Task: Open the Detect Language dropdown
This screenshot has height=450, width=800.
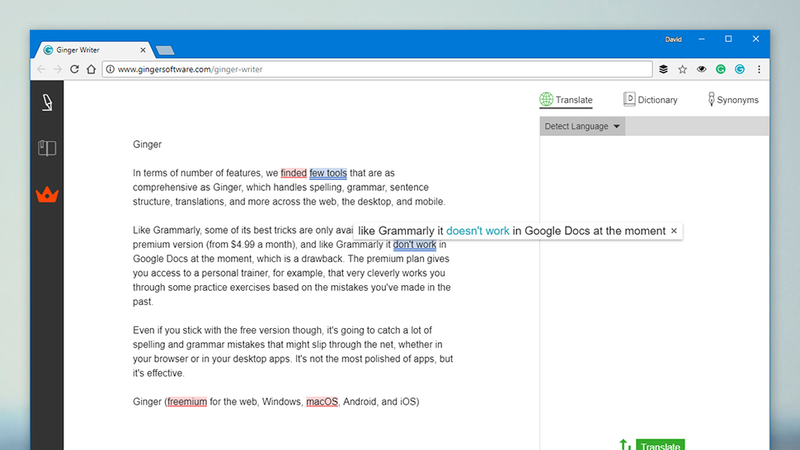Action: click(582, 126)
